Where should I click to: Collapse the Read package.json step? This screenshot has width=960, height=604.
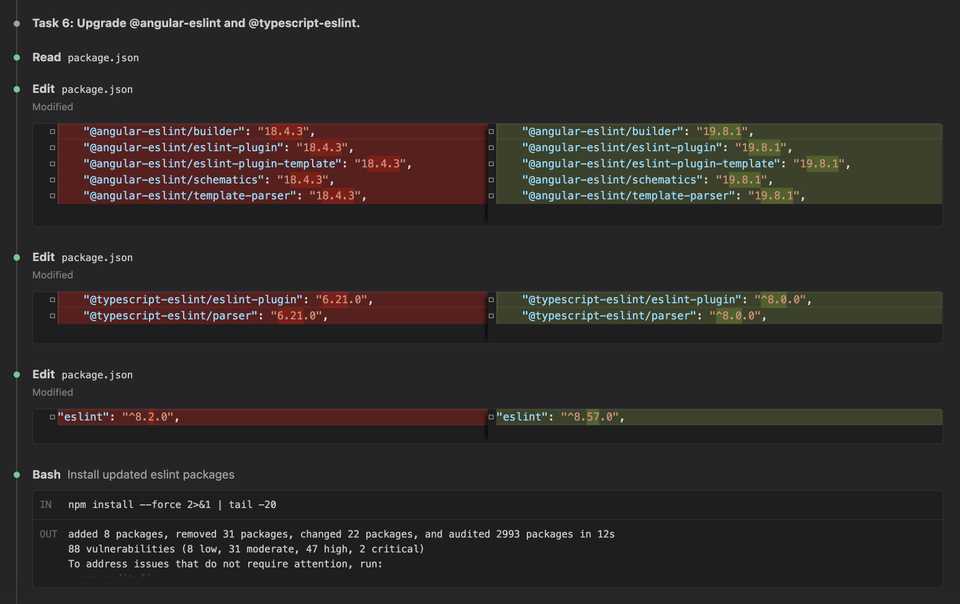46,57
